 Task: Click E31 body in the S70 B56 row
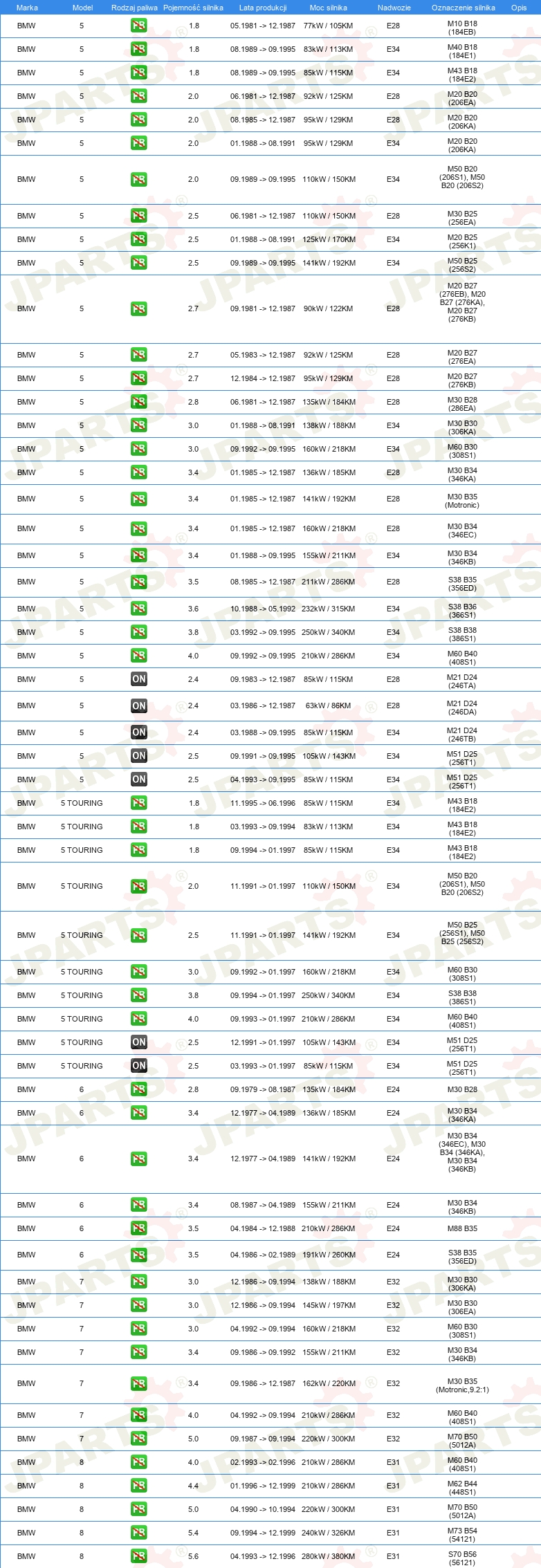pos(394,1556)
